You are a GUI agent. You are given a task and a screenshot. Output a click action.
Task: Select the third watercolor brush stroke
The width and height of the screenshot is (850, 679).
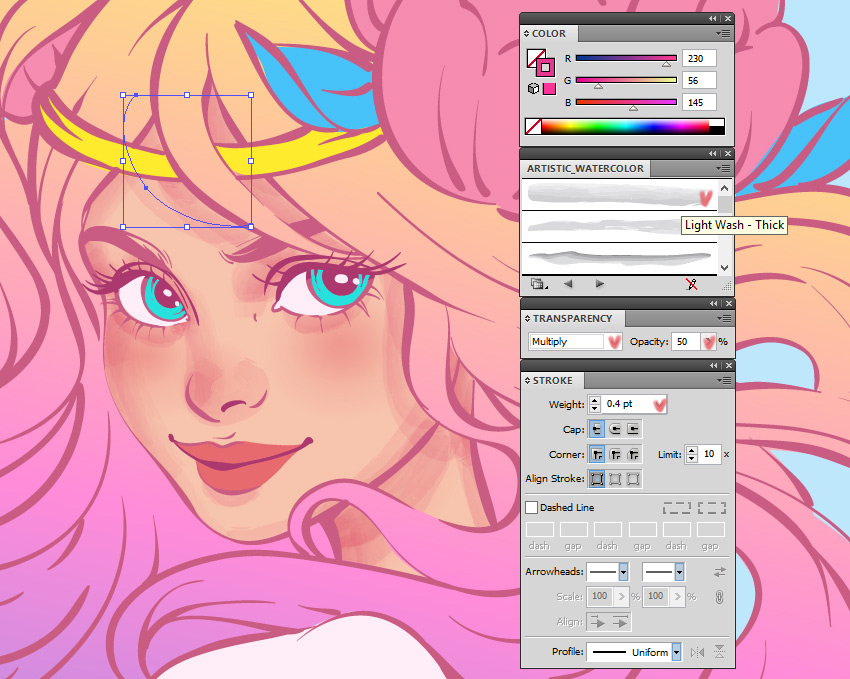click(x=619, y=258)
